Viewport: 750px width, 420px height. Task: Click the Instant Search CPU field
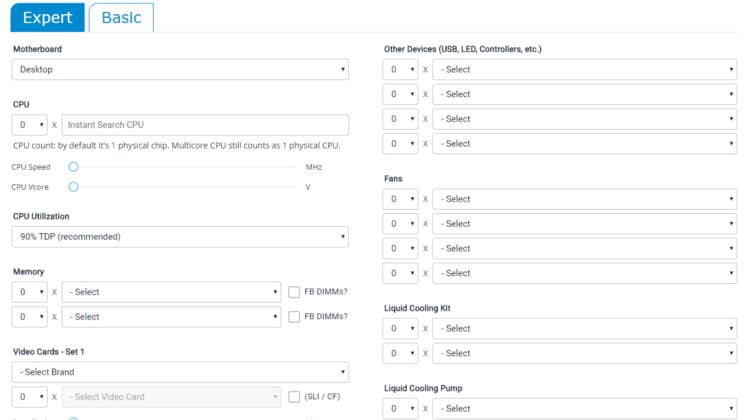coord(205,125)
